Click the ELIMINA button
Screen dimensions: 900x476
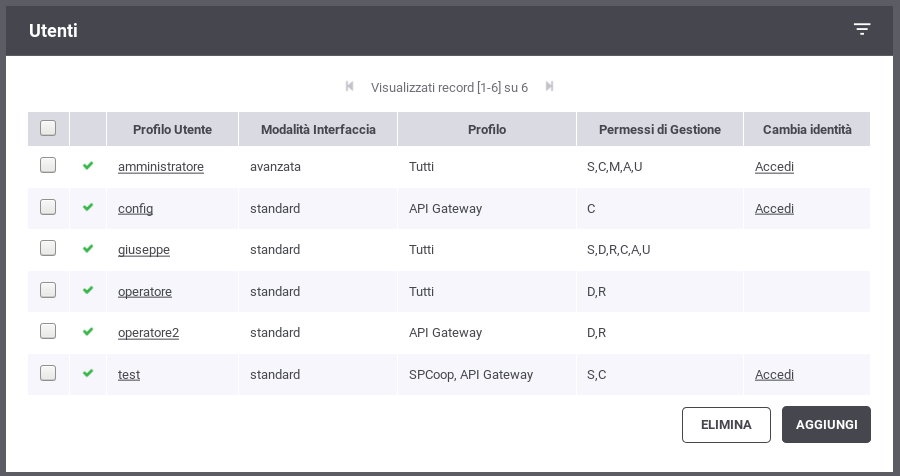click(726, 425)
